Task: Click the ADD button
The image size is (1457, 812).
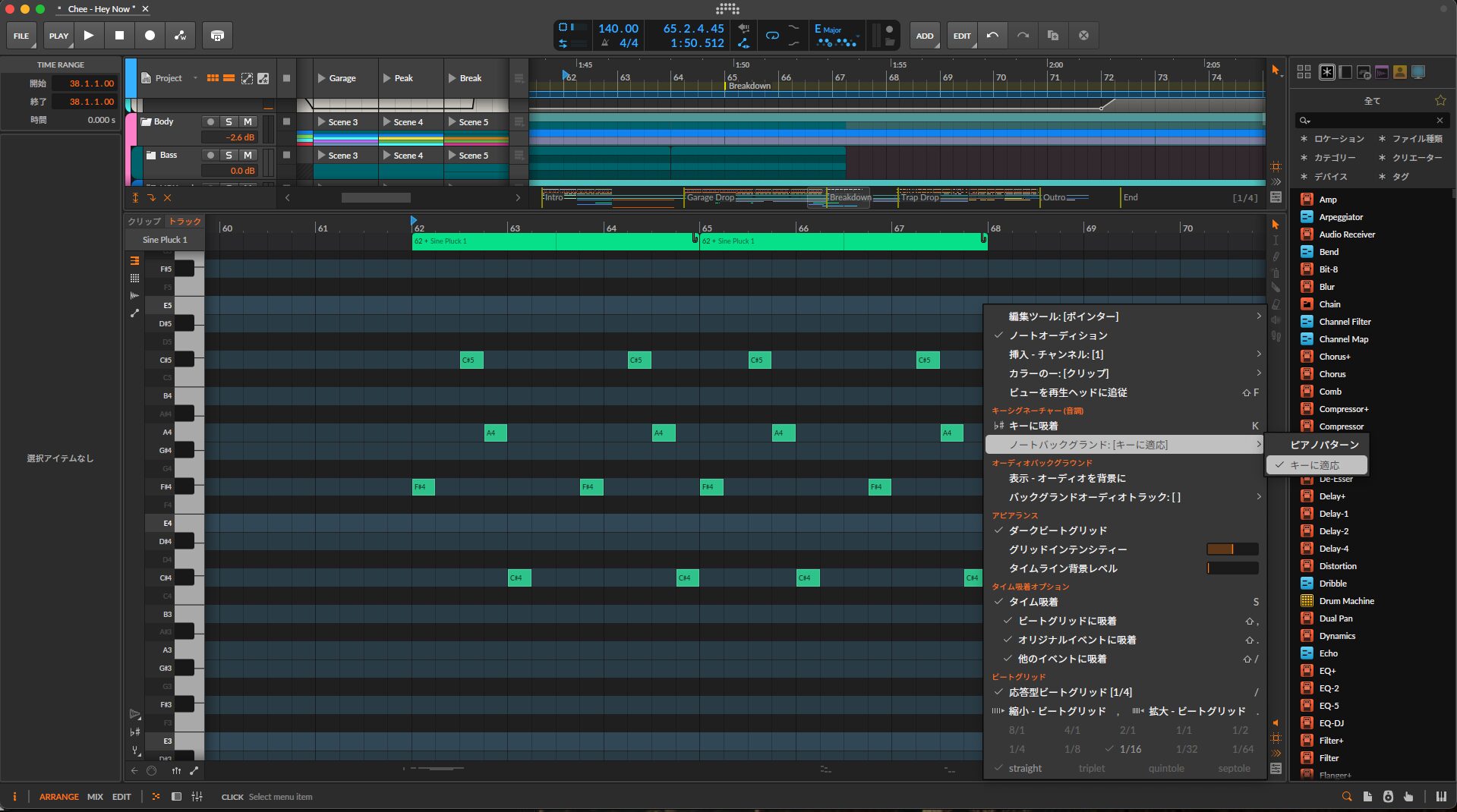Action: click(x=924, y=36)
